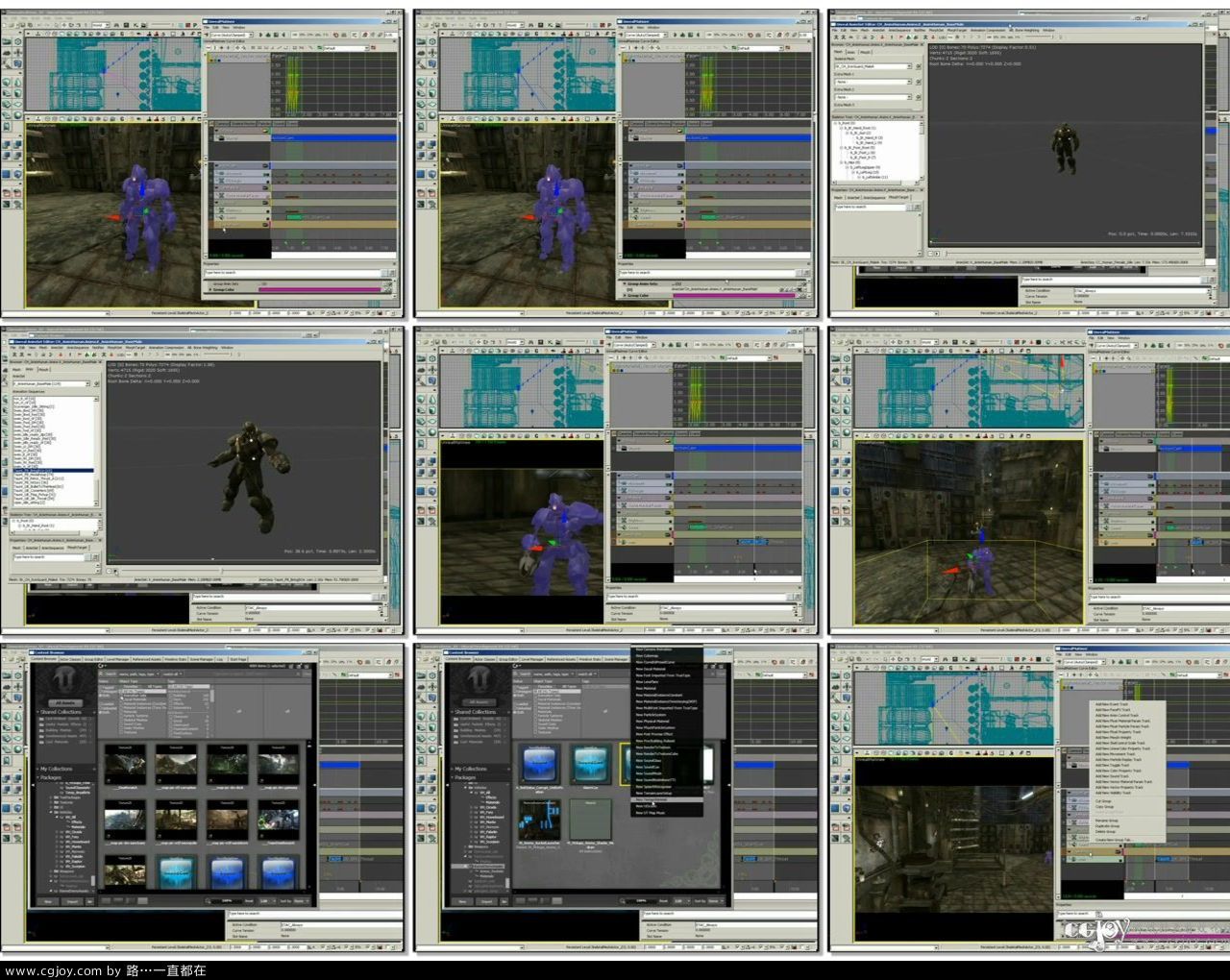Click CSG Intersect icon, Add New Track menu screenshot
The width and height of the screenshot is (1230, 980).
[835, 790]
